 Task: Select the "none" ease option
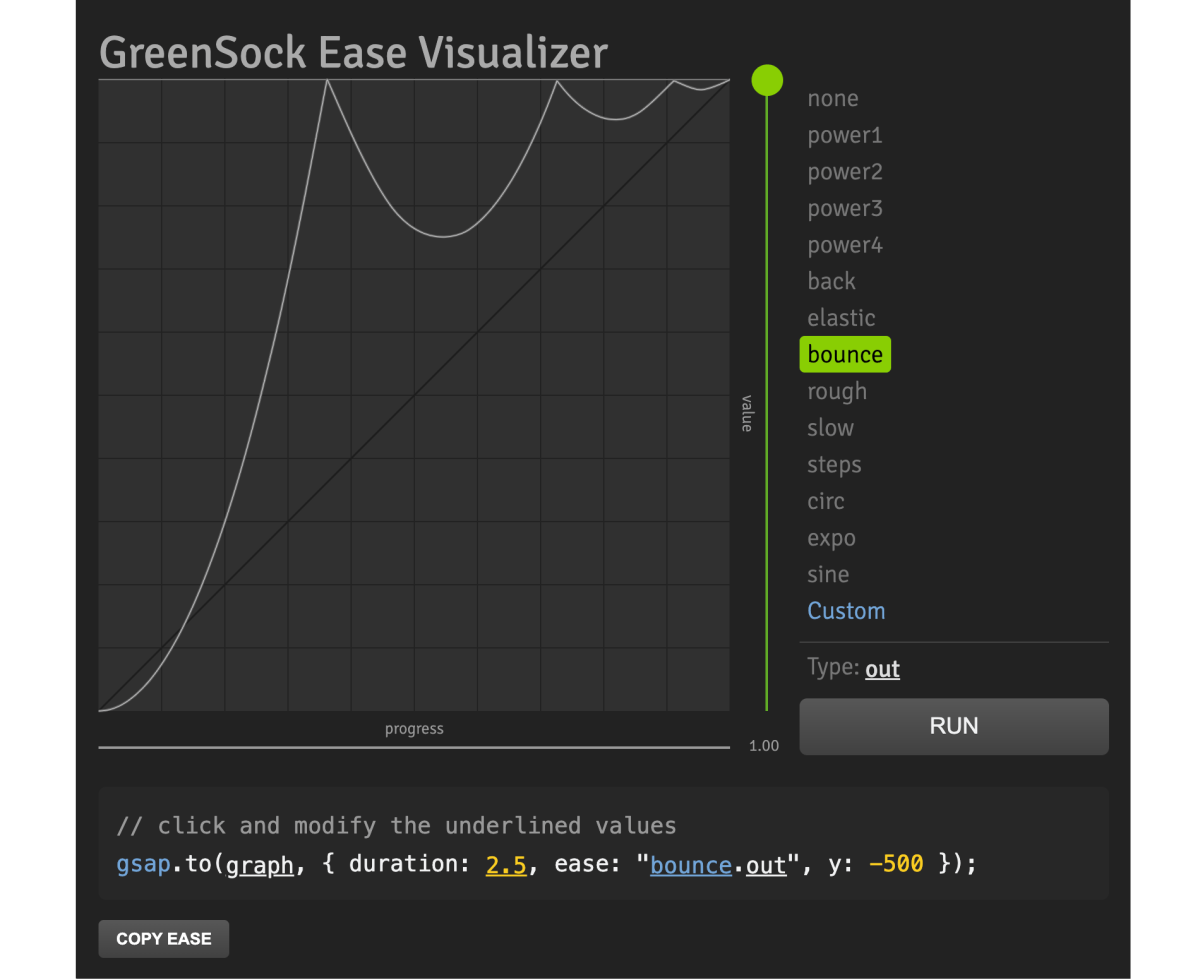pyautogui.click(x=833, y=99)
